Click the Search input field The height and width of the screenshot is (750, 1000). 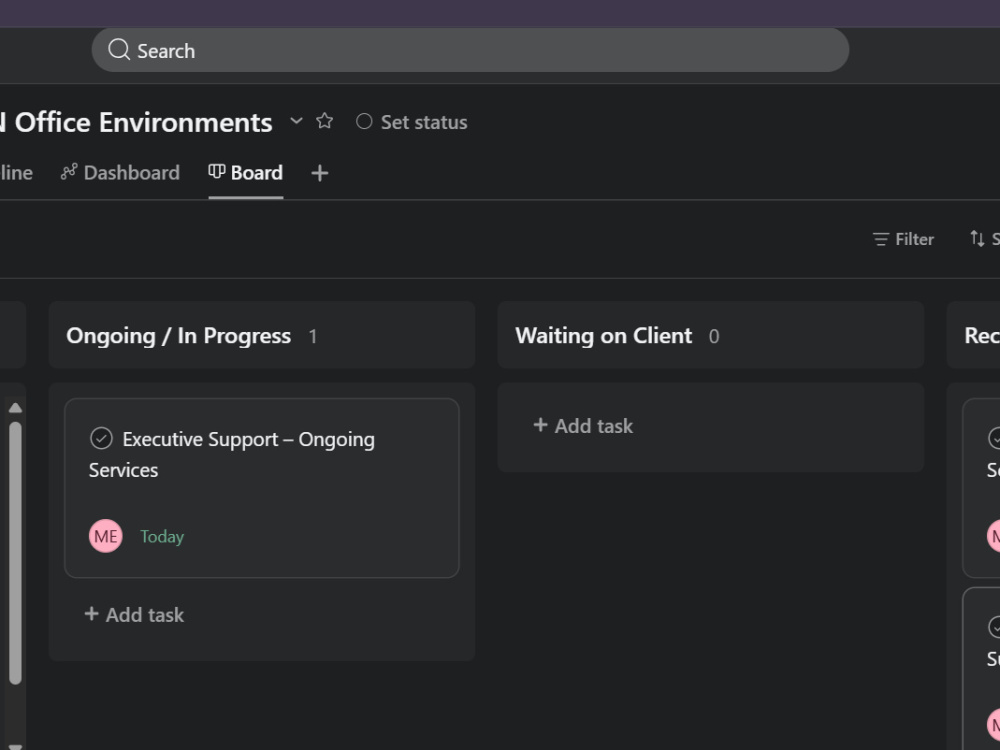[x=470, y=50]
